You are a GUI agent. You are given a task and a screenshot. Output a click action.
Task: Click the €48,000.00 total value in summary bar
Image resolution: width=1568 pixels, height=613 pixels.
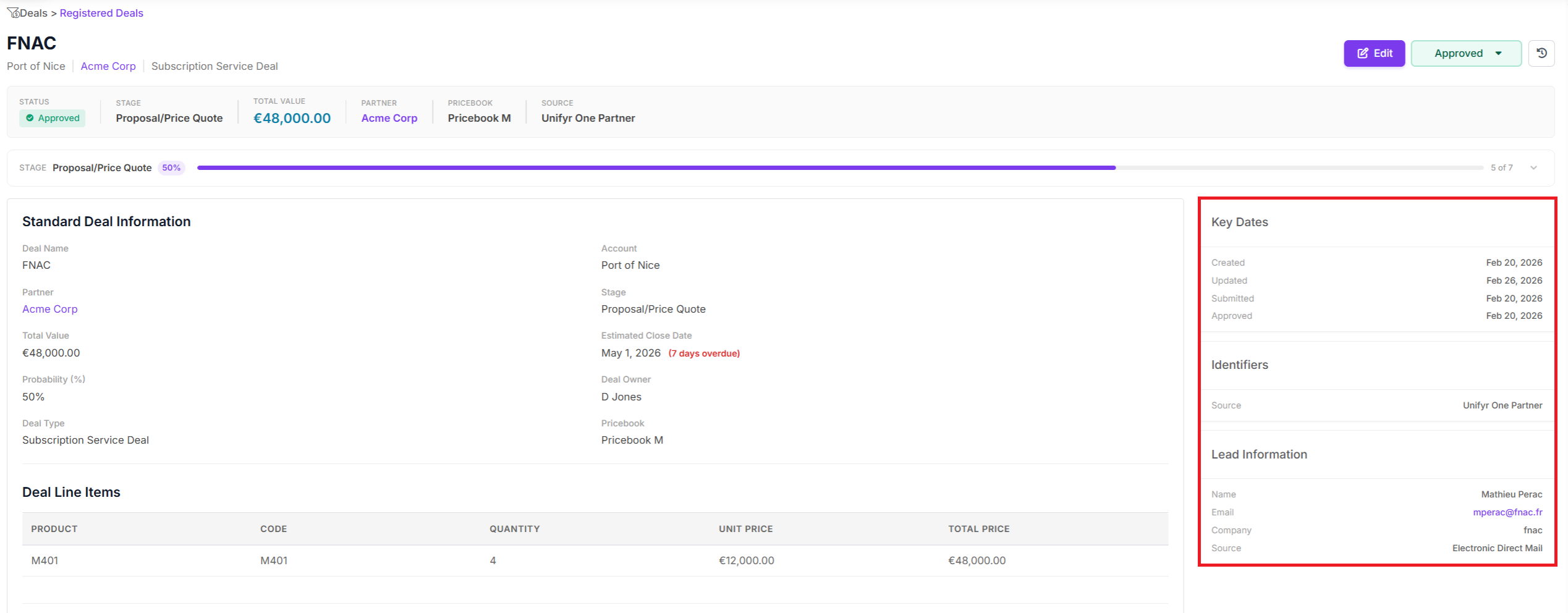(292, 118)
